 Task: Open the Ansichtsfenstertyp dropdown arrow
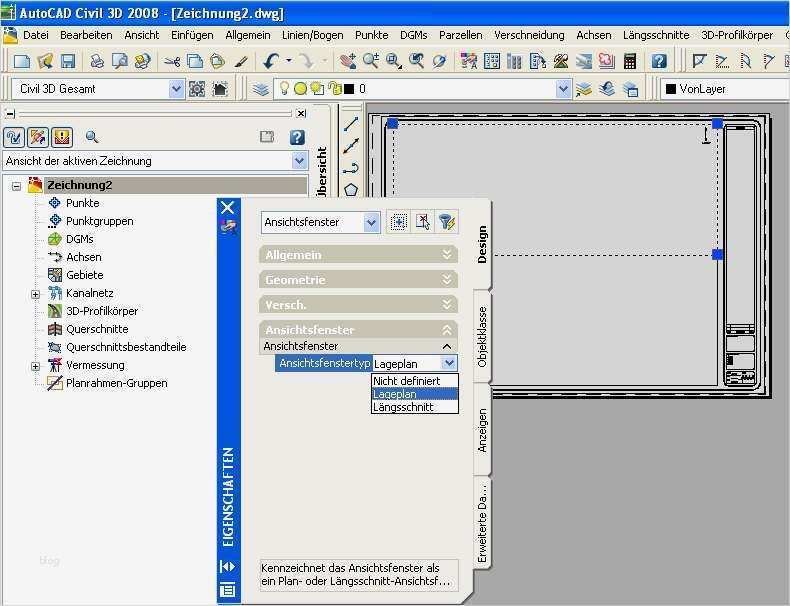click(x=449, y=364)
